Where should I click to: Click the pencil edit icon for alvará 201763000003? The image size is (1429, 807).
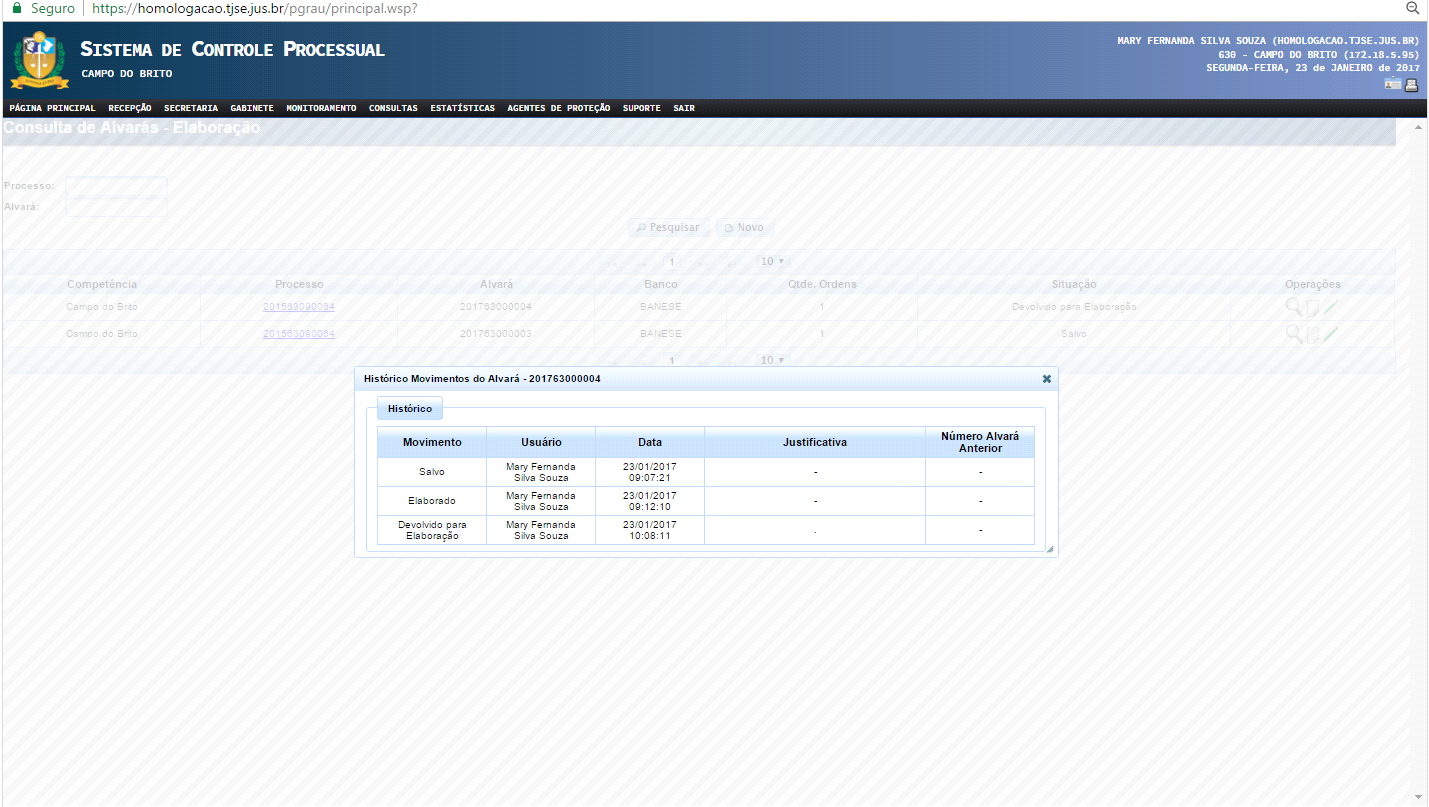click(x=1330, y=334)
